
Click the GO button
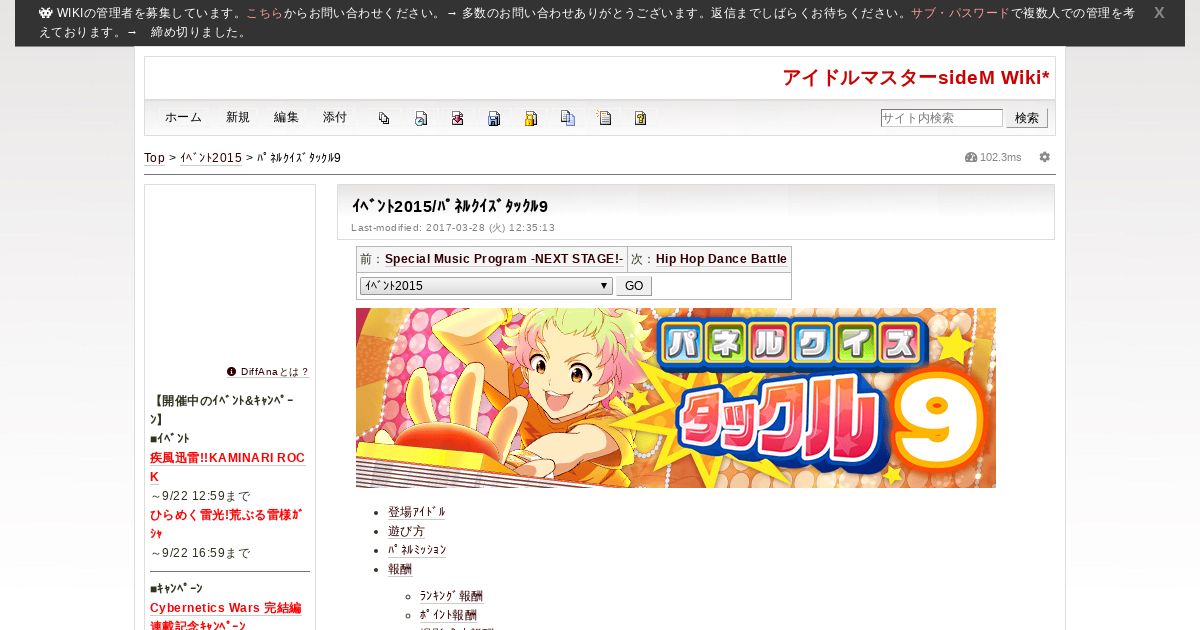coord(634,286)
